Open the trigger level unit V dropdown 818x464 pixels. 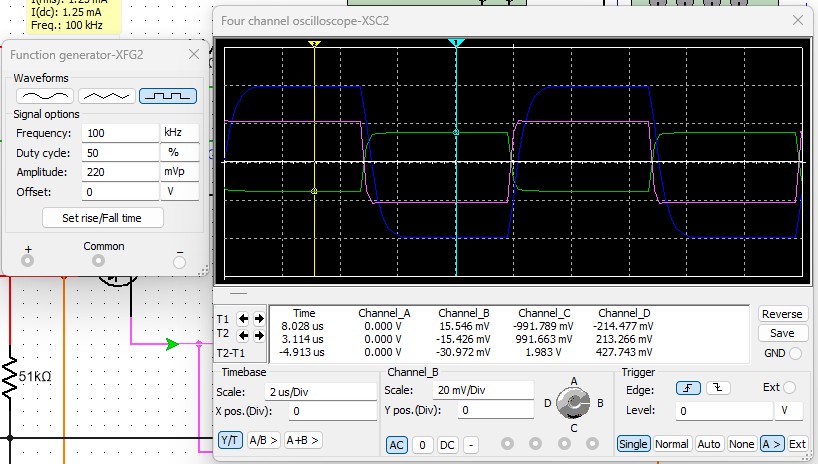[x=788, y=411]
